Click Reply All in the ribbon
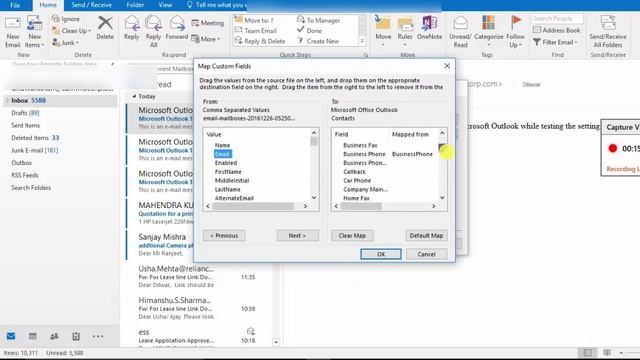Viewport: 640px width, 360px height. point(153,32)
